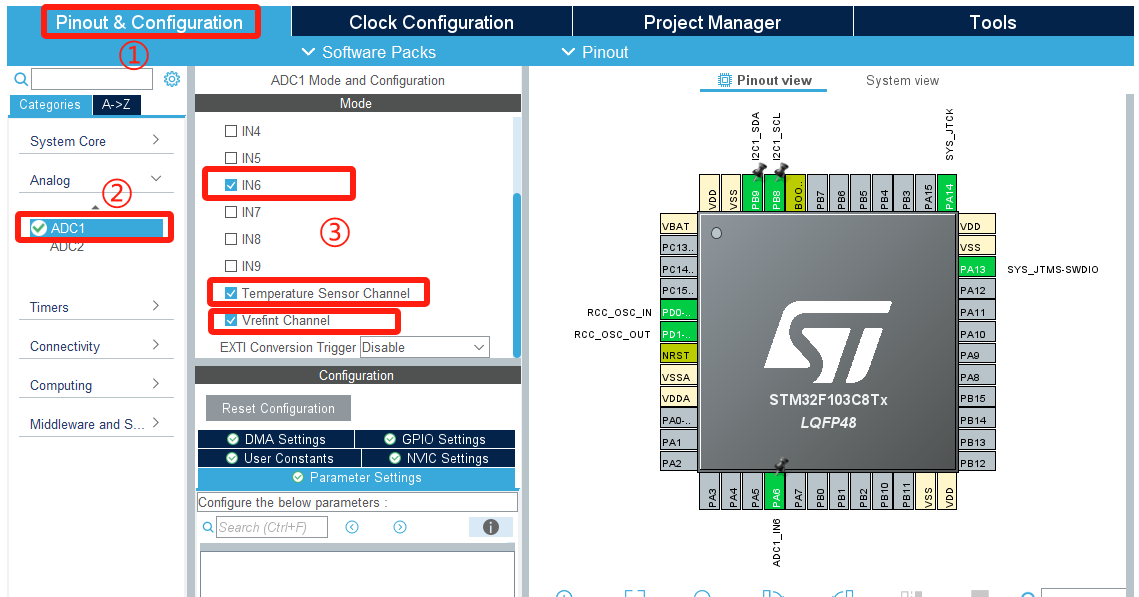Screen dimensions: 1139x597
Task: Switch to Clock Configuration tab
Action: click(431, 23)
